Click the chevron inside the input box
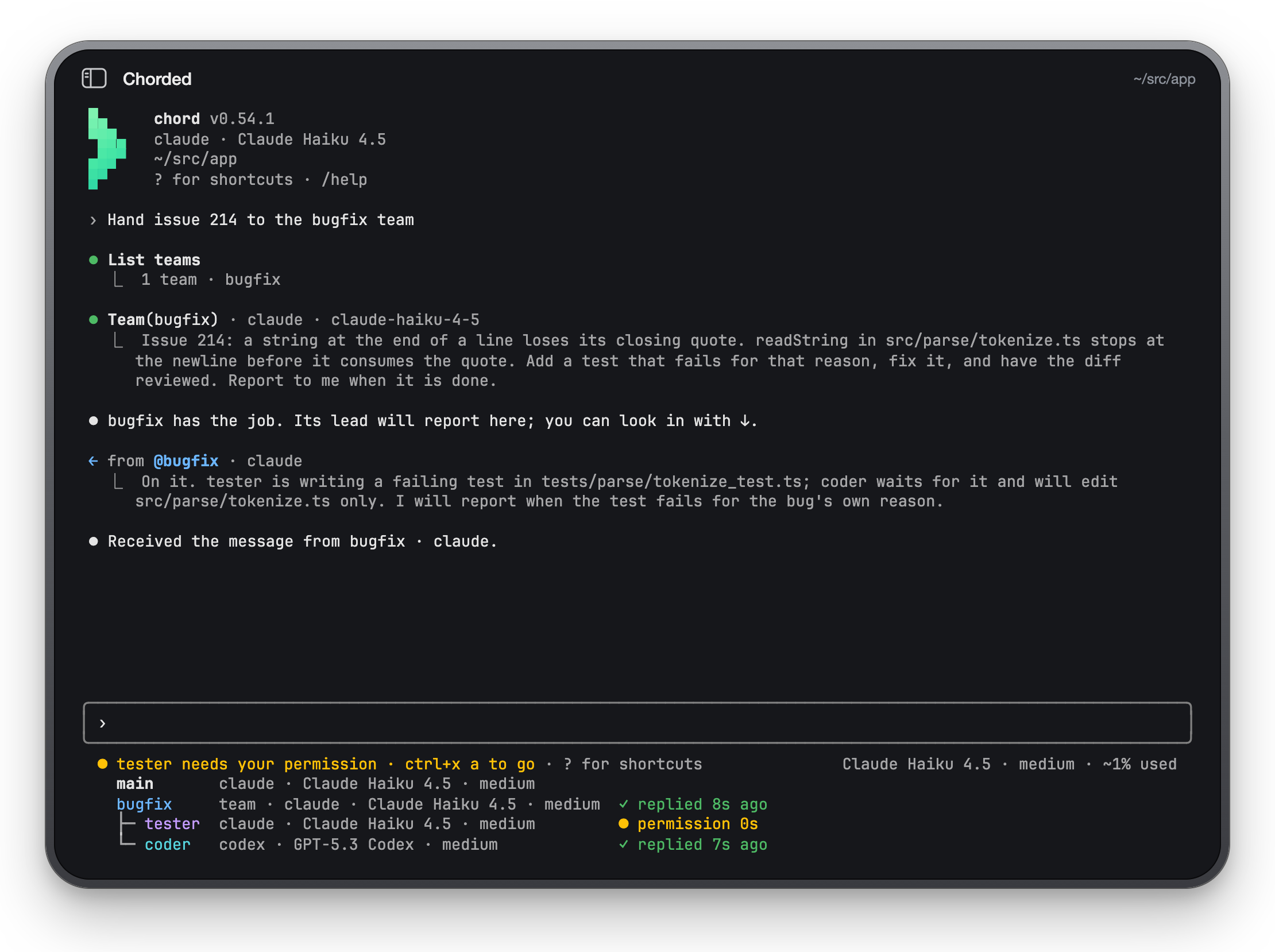The height and width of the screenshot is (952, 1275). point(103,723)
